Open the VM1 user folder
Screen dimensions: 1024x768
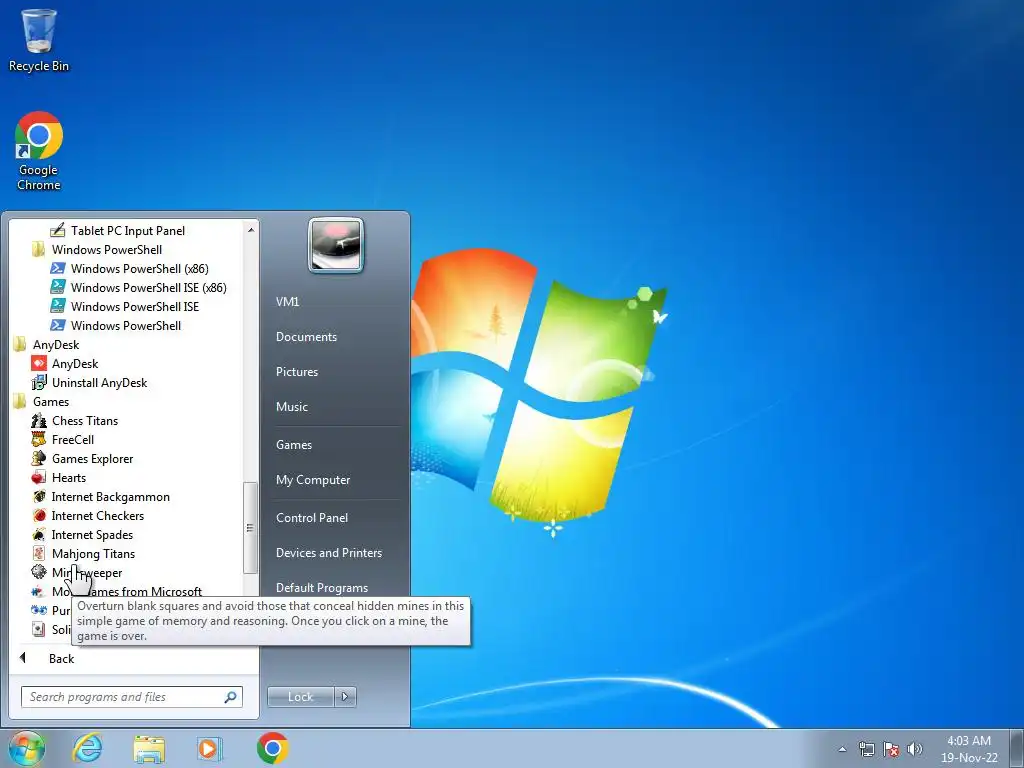287,302
